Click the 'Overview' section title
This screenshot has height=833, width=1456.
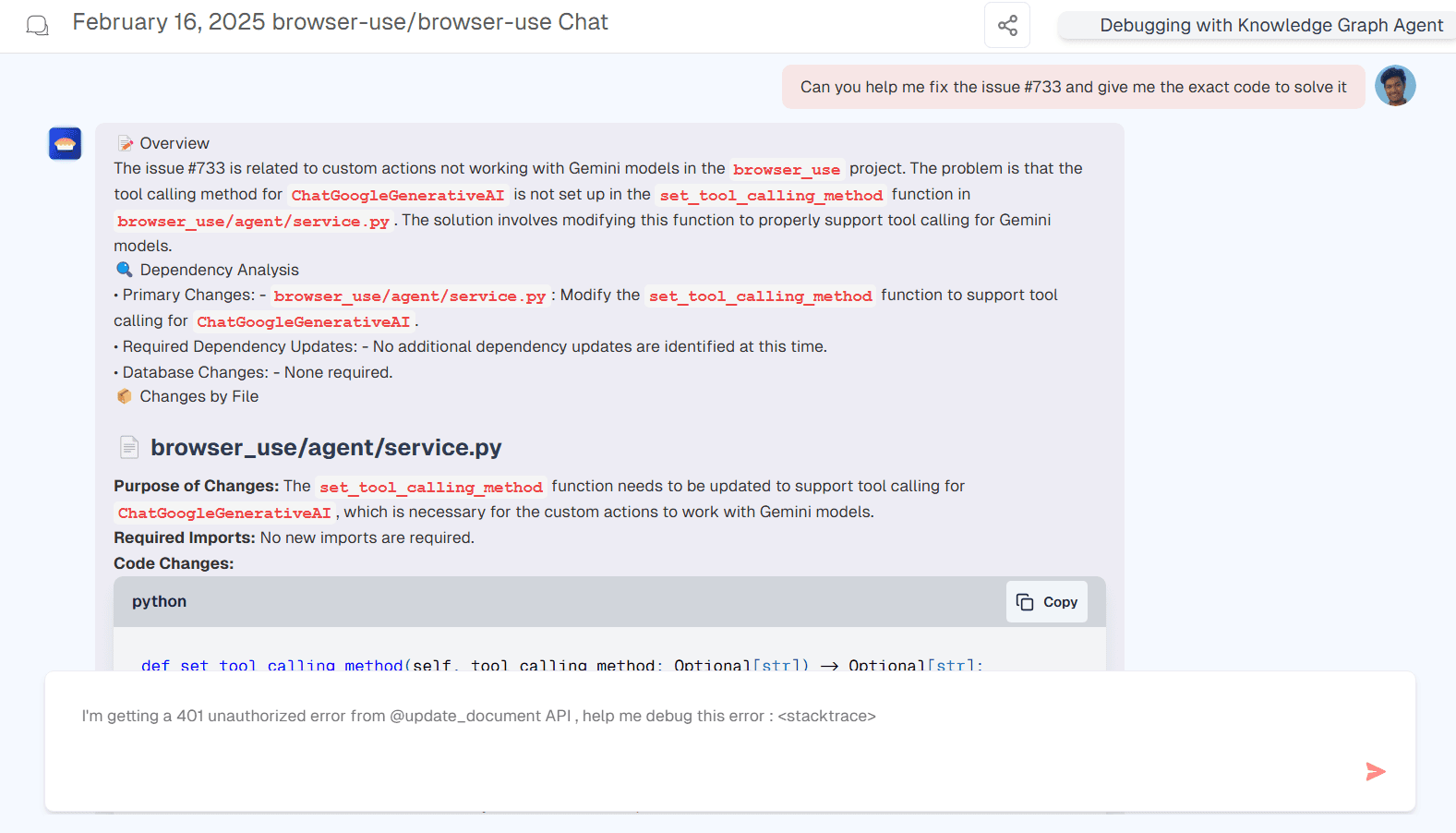(x=174, y=143)
